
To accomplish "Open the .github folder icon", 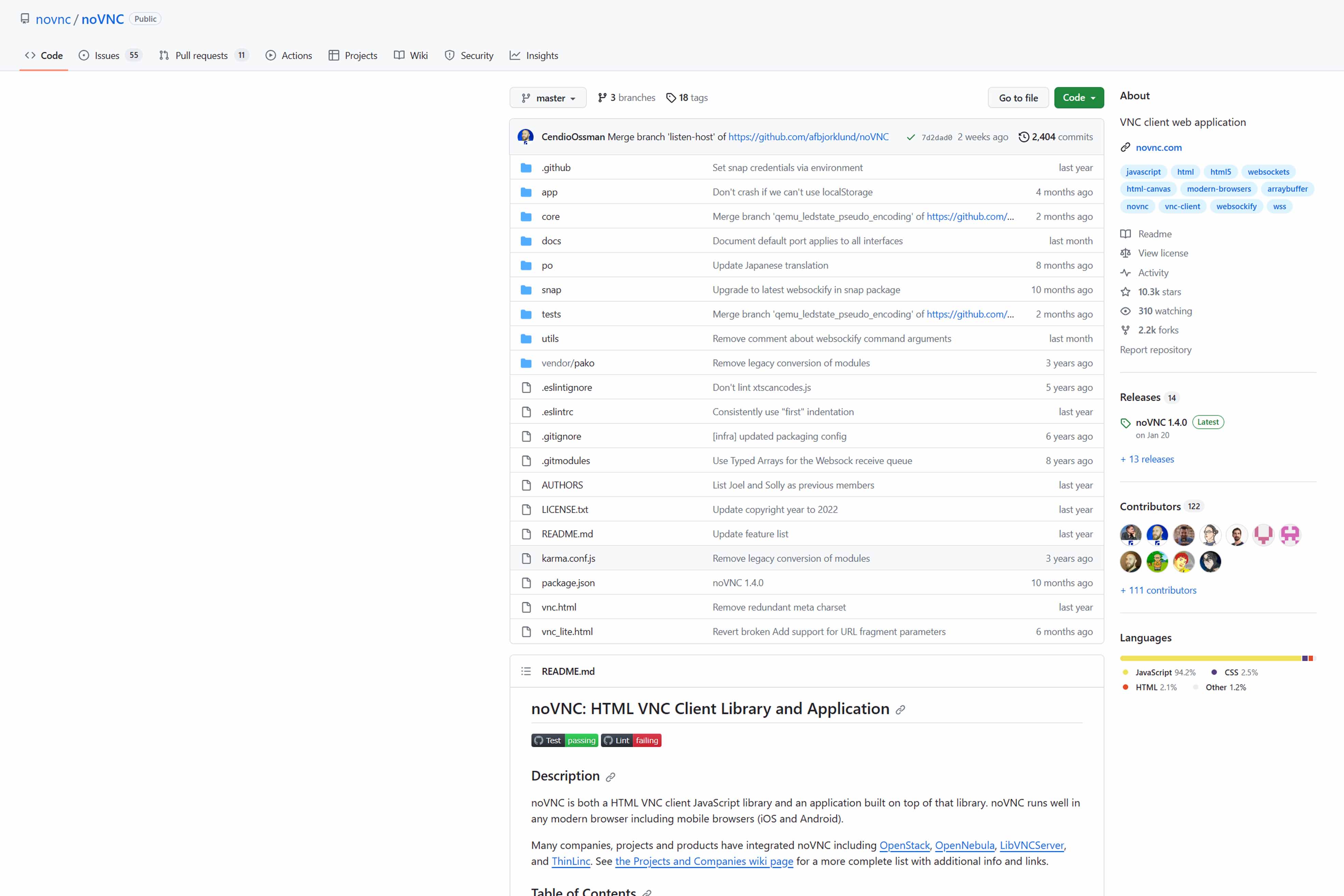I will [x=526, y=167].
